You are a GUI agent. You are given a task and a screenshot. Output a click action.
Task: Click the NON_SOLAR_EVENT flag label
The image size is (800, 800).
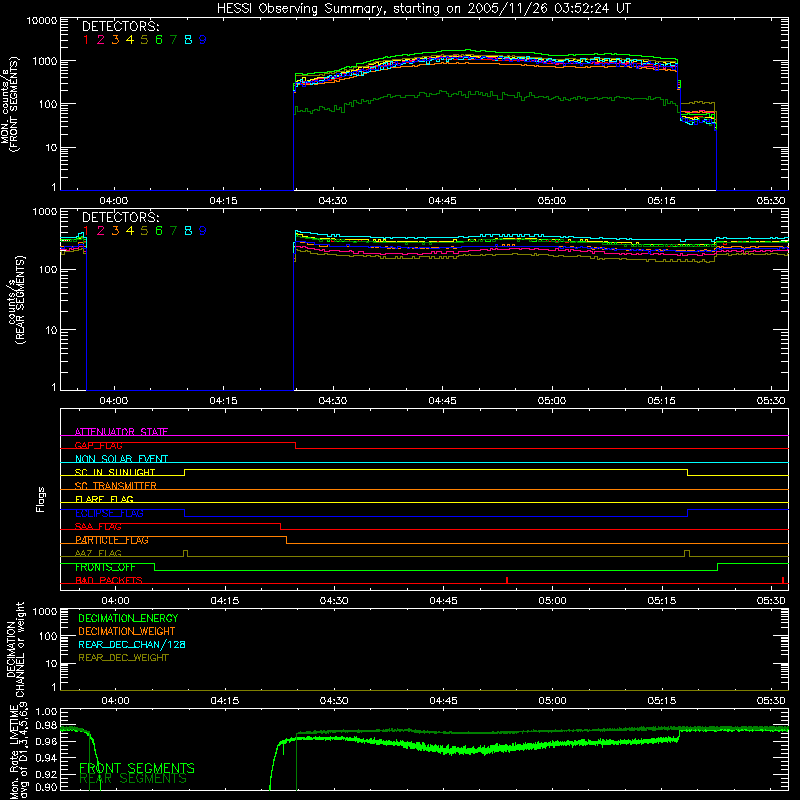coord(121,459)
